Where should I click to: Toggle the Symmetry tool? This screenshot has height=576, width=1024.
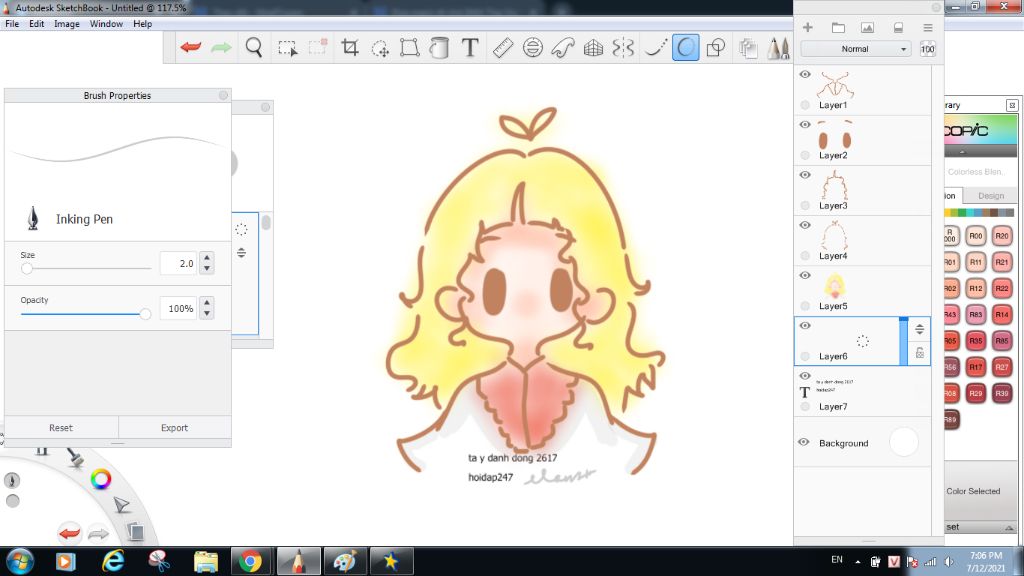tap(623, 47)
